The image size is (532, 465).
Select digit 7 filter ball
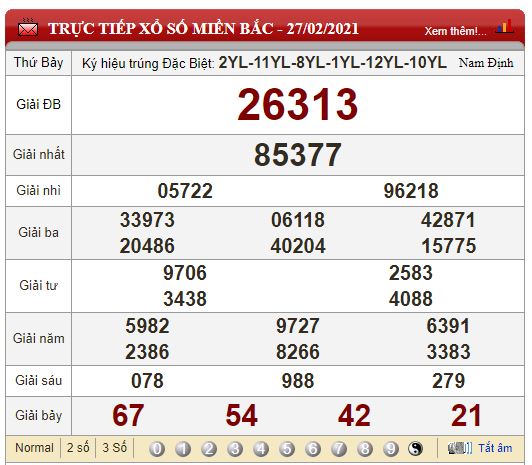point(339,449)
